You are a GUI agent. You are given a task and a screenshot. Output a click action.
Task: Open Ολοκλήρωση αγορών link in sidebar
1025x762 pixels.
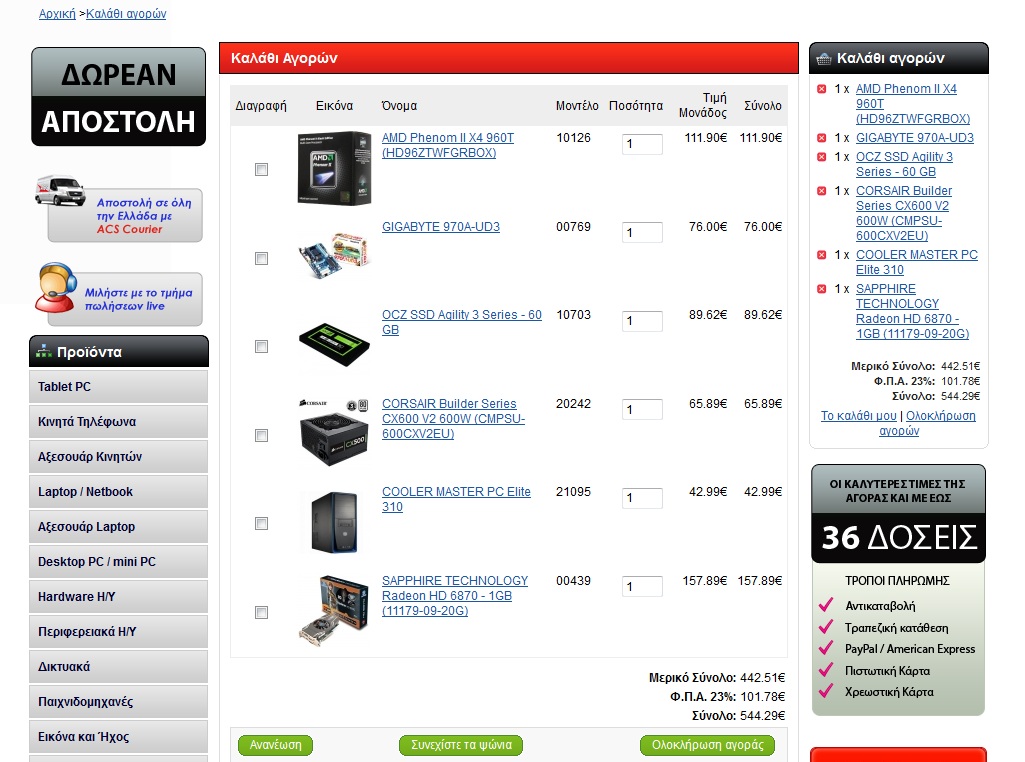tap(941, 416)
